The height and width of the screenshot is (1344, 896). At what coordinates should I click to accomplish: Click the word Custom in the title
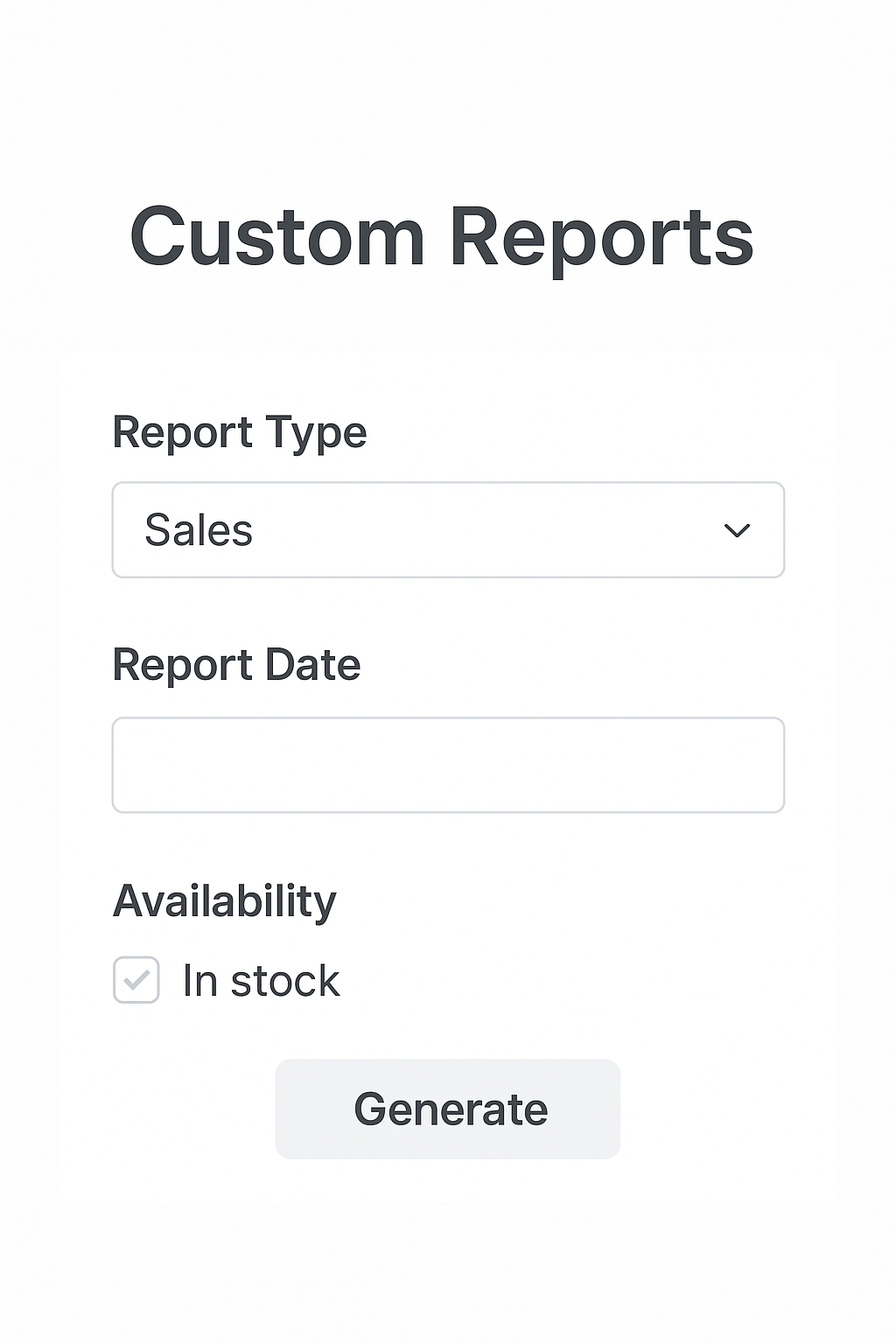[x=277, y=237]
